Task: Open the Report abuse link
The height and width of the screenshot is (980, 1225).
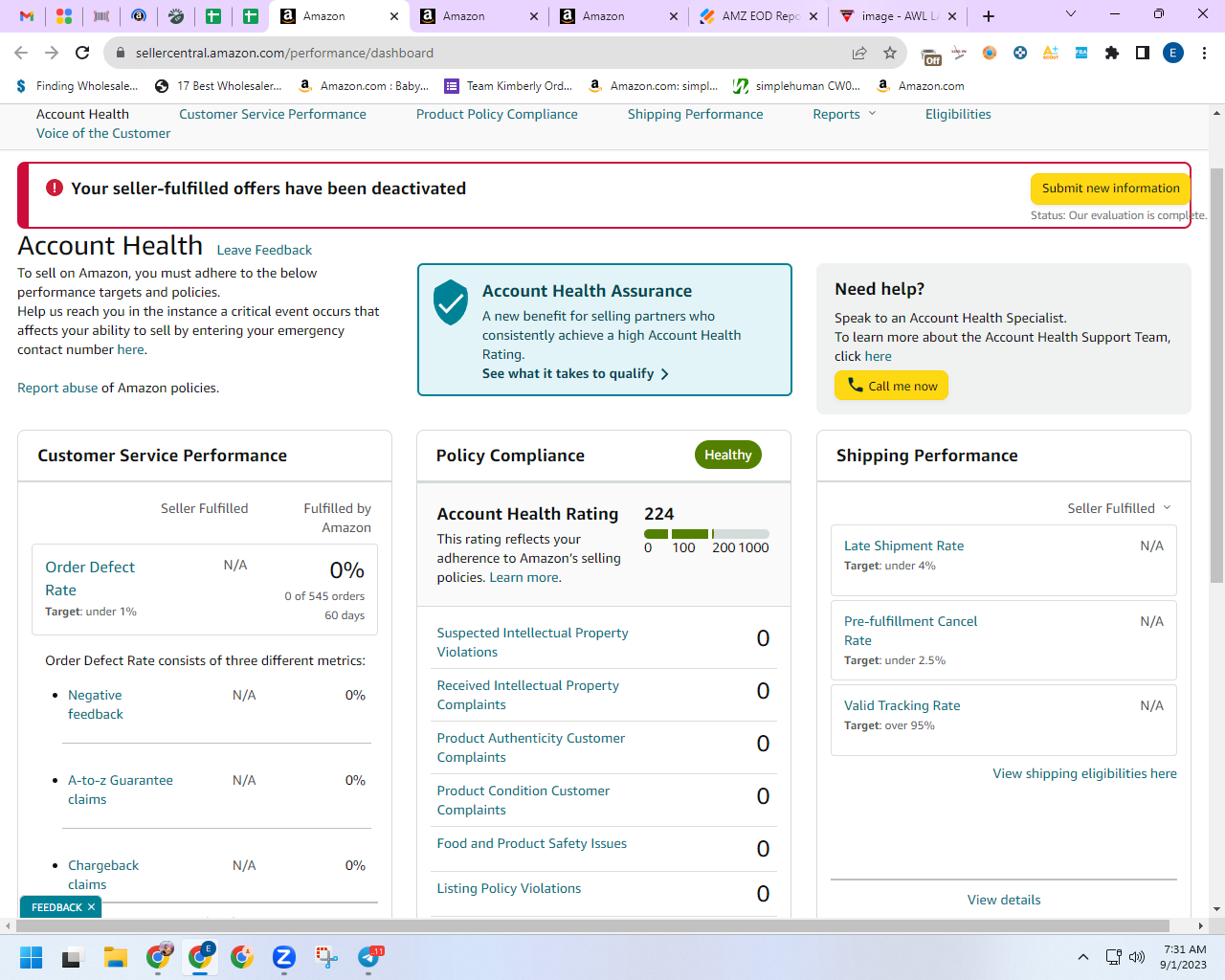Action: coord(57,388)
